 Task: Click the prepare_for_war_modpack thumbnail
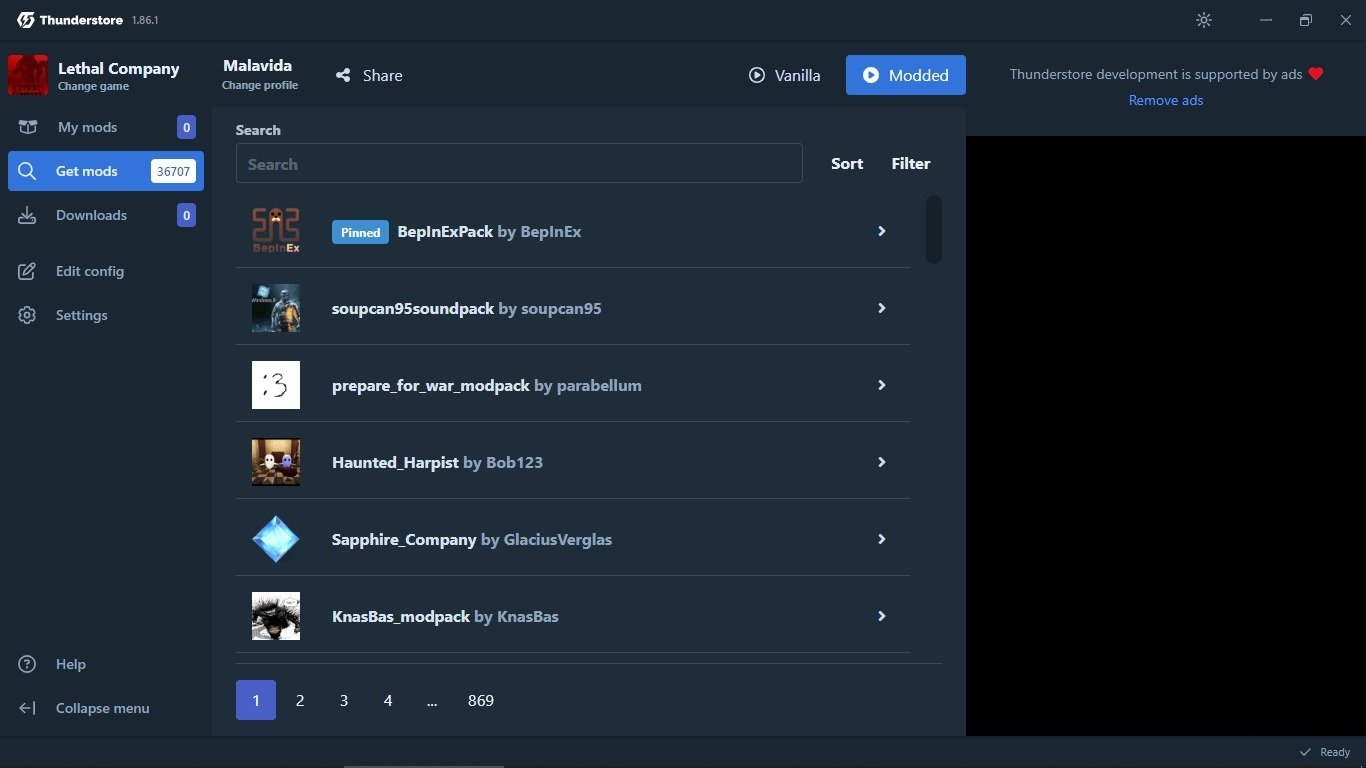[276, 385]
